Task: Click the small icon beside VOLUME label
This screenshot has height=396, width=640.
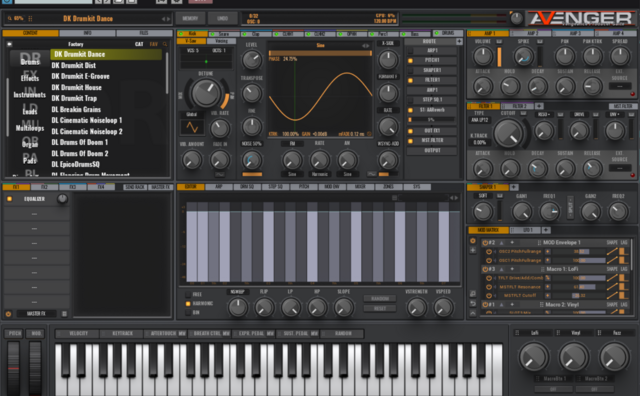Action: [499, 42]
